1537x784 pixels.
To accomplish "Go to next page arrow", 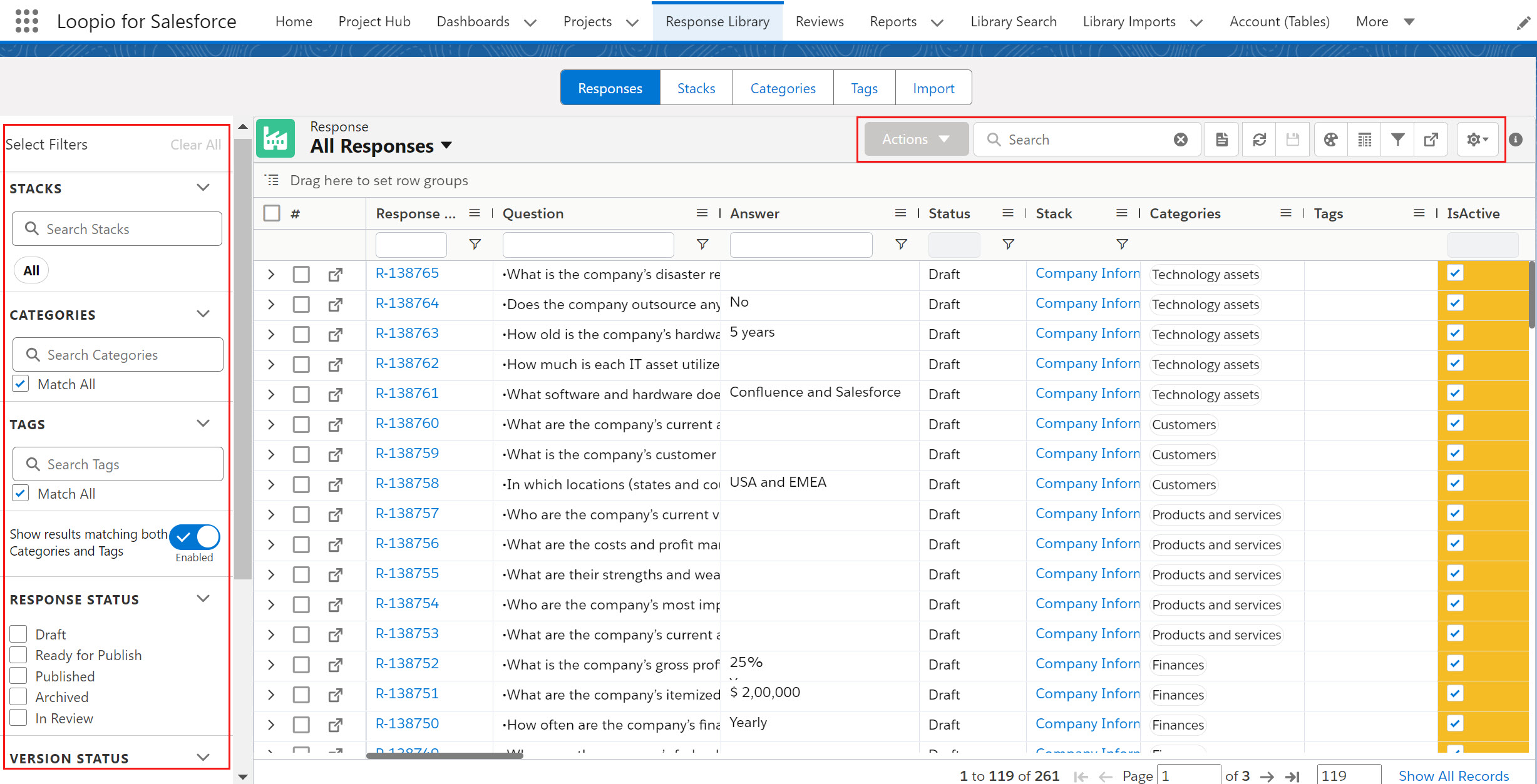I will click(x=1267, y=776).
